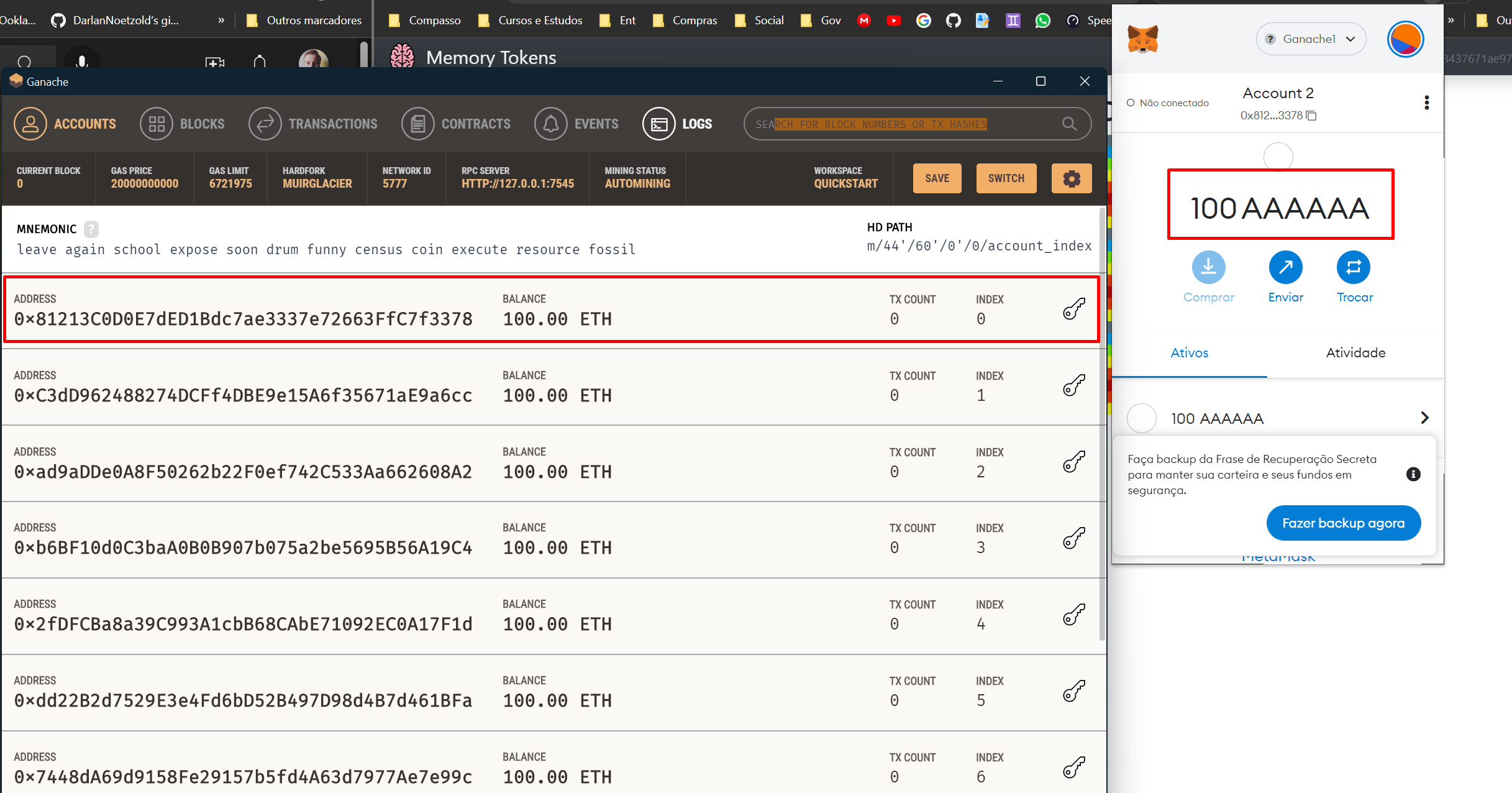The width and height of the screenshot is (1512, 793).
Task: Click the Trocar swap icon
Action: click(1354, 268)
